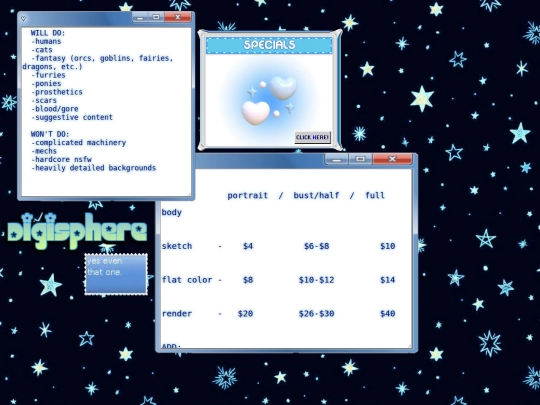Click the flat color full price $14
This screenshot has width=540, height=405.
click(387, 280)
